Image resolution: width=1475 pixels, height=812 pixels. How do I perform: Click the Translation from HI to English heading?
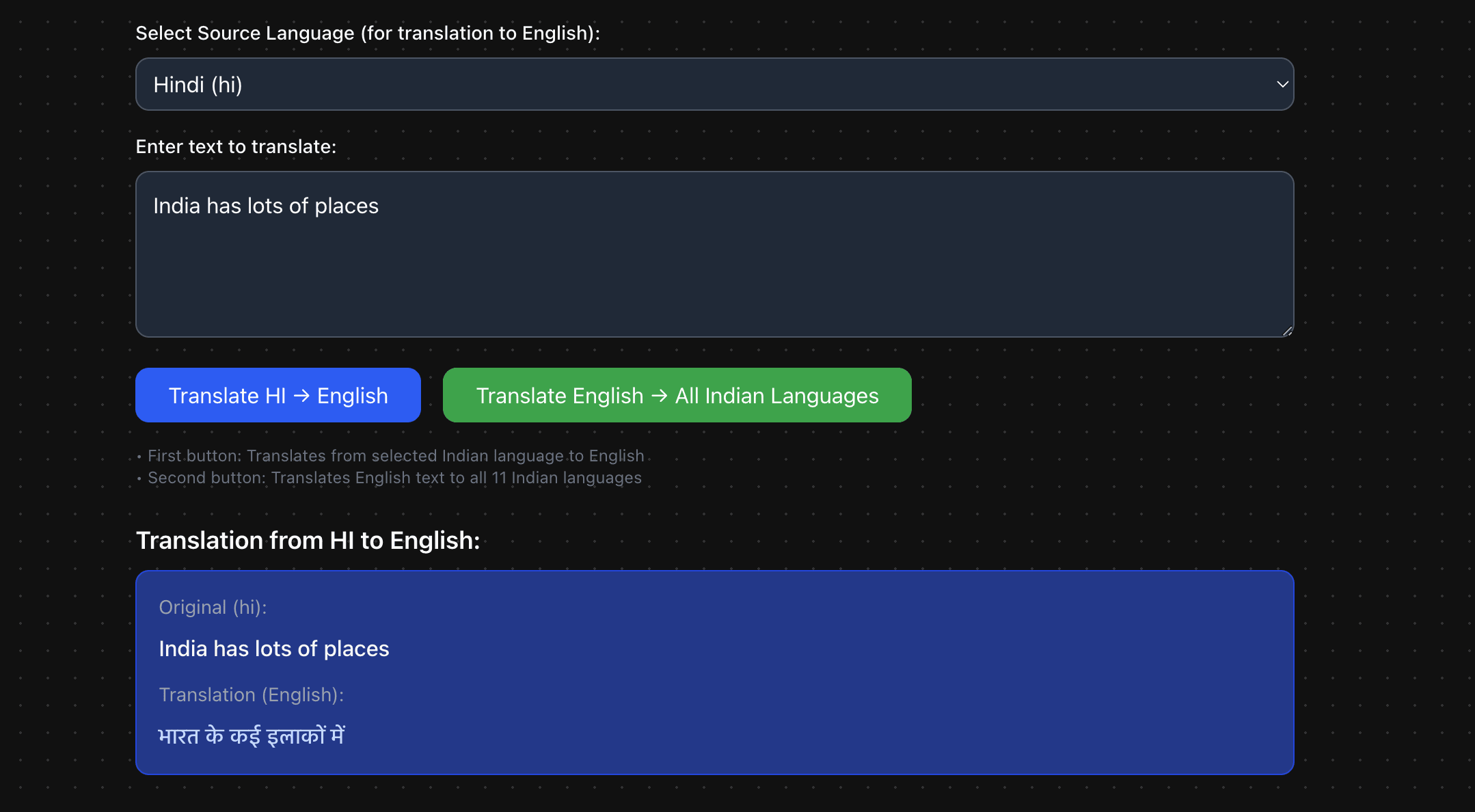point(308,540)
